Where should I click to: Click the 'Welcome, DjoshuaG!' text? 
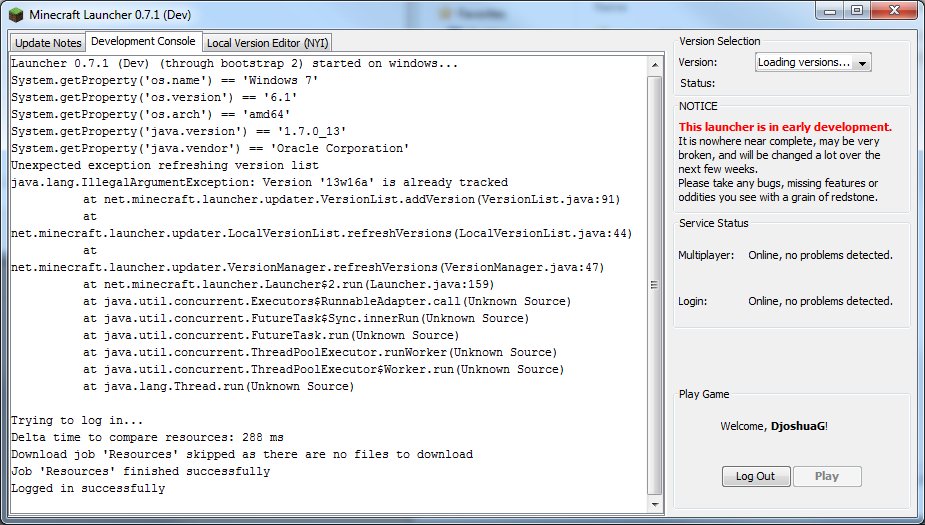point(774,426)
